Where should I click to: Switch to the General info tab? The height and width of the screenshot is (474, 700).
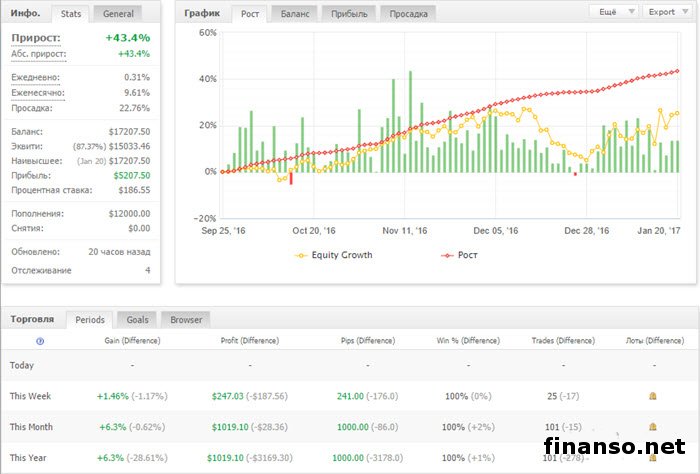coord(118,14)
